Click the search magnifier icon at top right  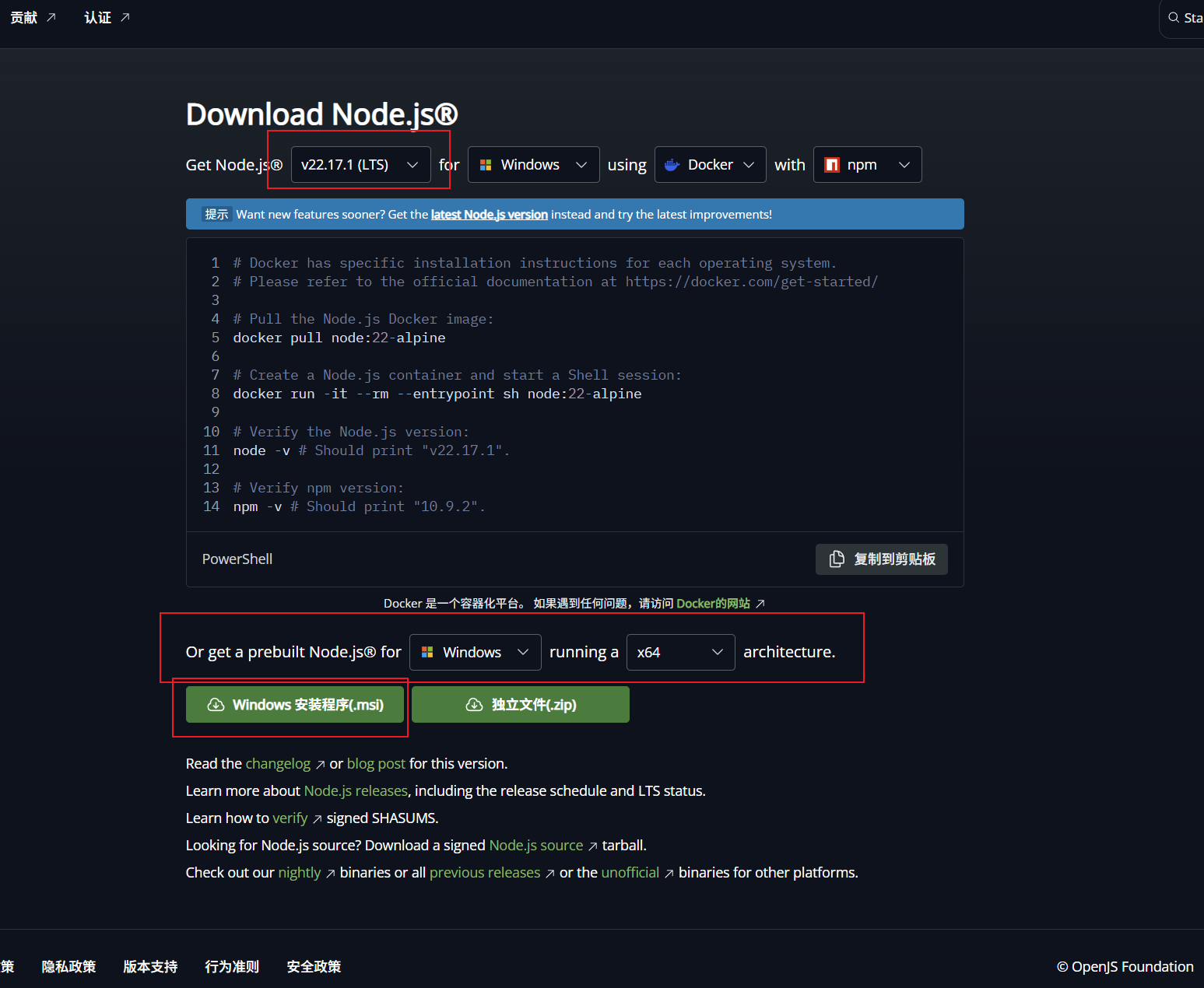pyautogui.click(x=1174, y=17)
